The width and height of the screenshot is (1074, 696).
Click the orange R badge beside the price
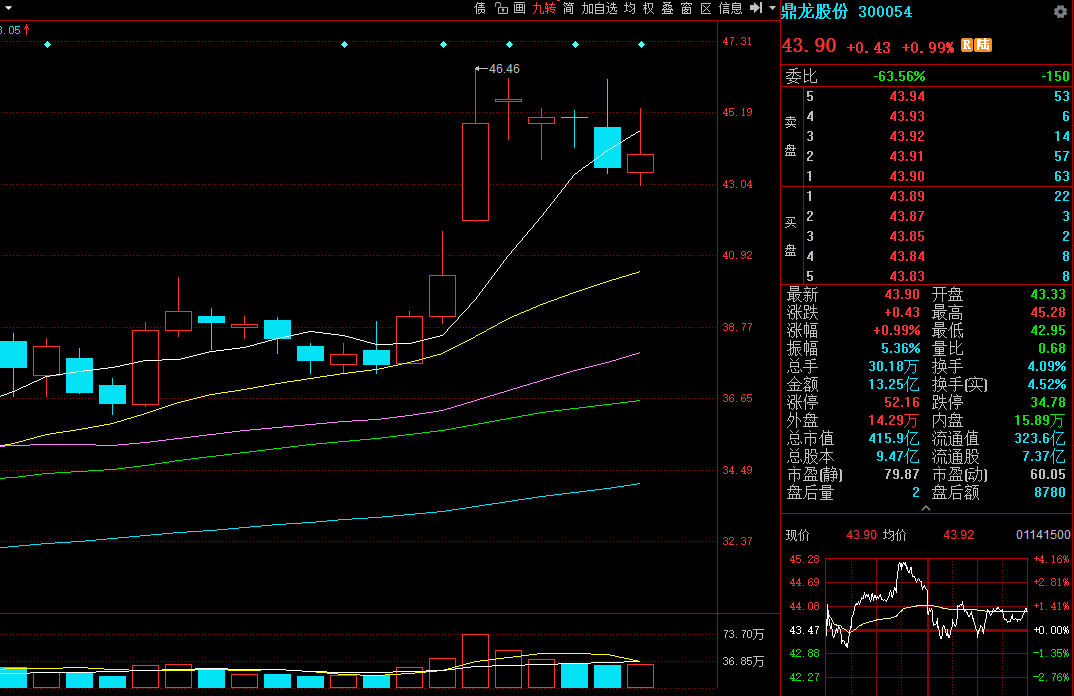[968, 45]
